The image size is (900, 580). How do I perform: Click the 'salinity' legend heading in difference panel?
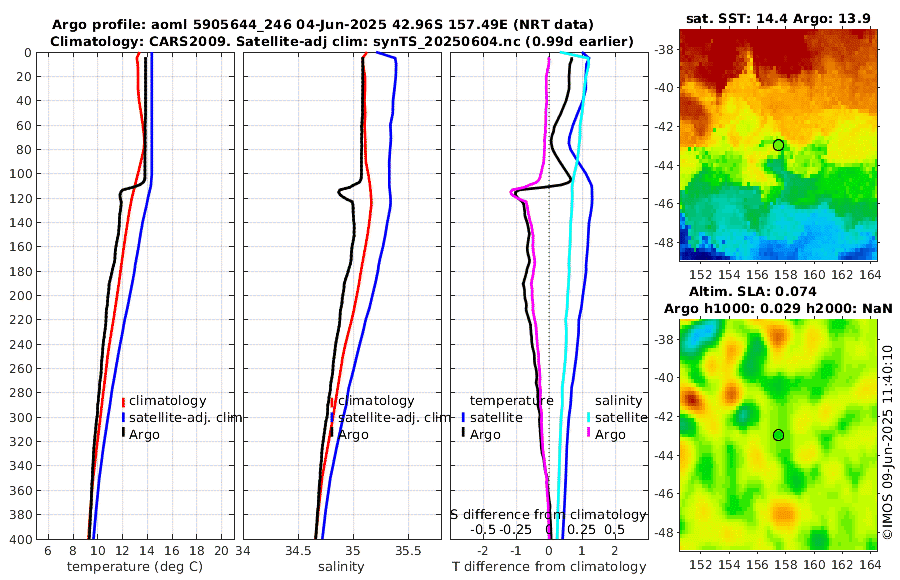tap(618, 401)
